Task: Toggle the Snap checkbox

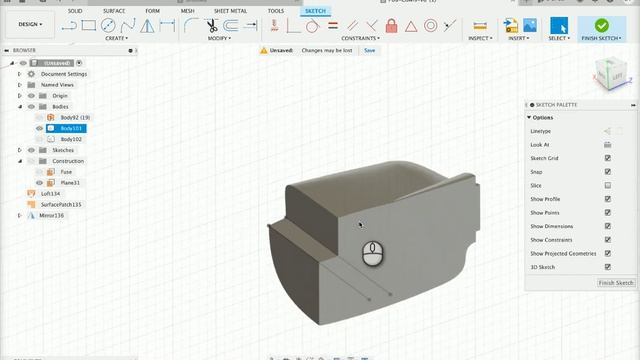Action: click(608, 172)
